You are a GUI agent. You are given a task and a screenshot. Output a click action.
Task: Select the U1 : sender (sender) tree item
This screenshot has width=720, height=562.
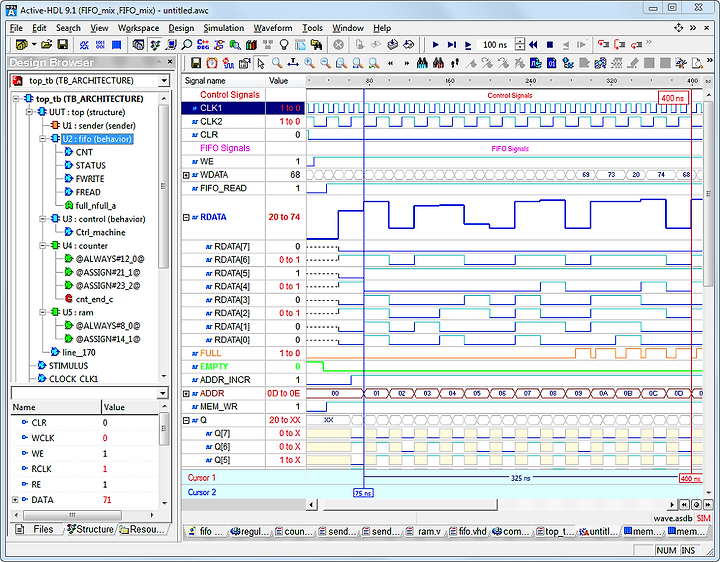click(x=99, y=125)
